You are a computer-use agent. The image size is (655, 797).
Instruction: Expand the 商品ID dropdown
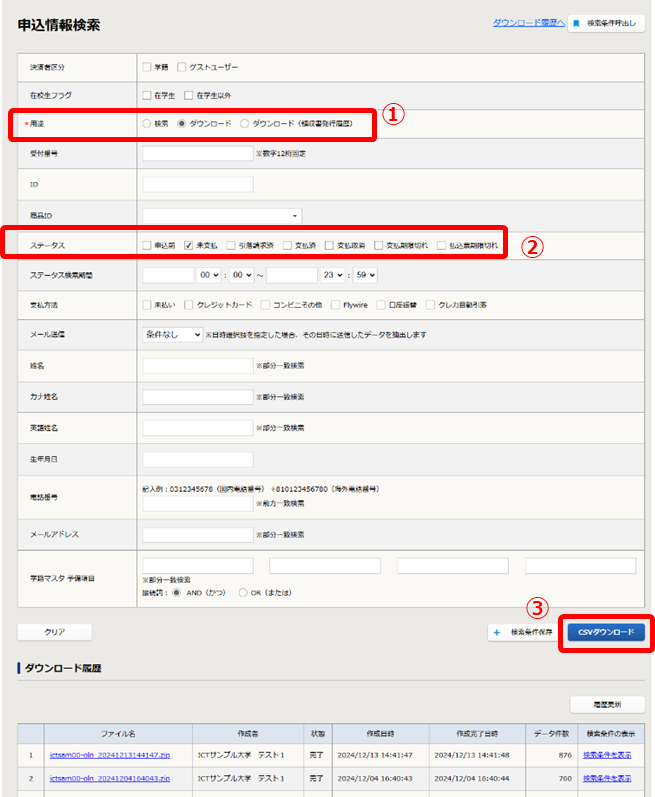[222, 215]
